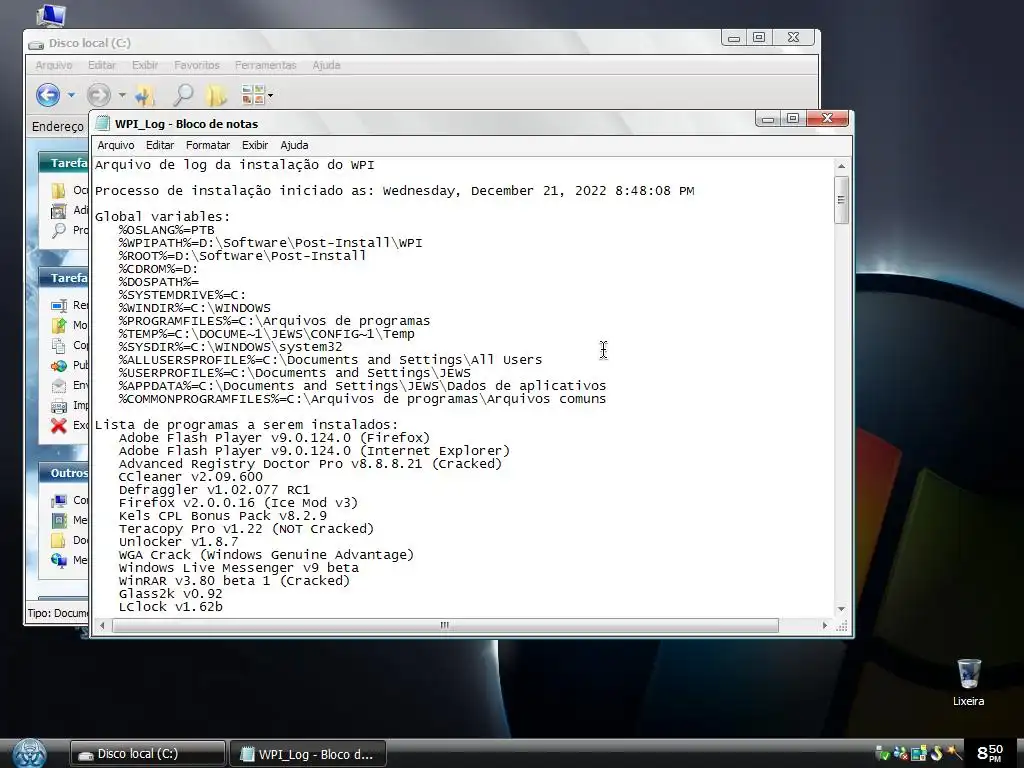Image resolution: width=1024 pixels, height=768 pixels.
Task: Click network places icon in Outros panel
Action: [x=59, y=560]
